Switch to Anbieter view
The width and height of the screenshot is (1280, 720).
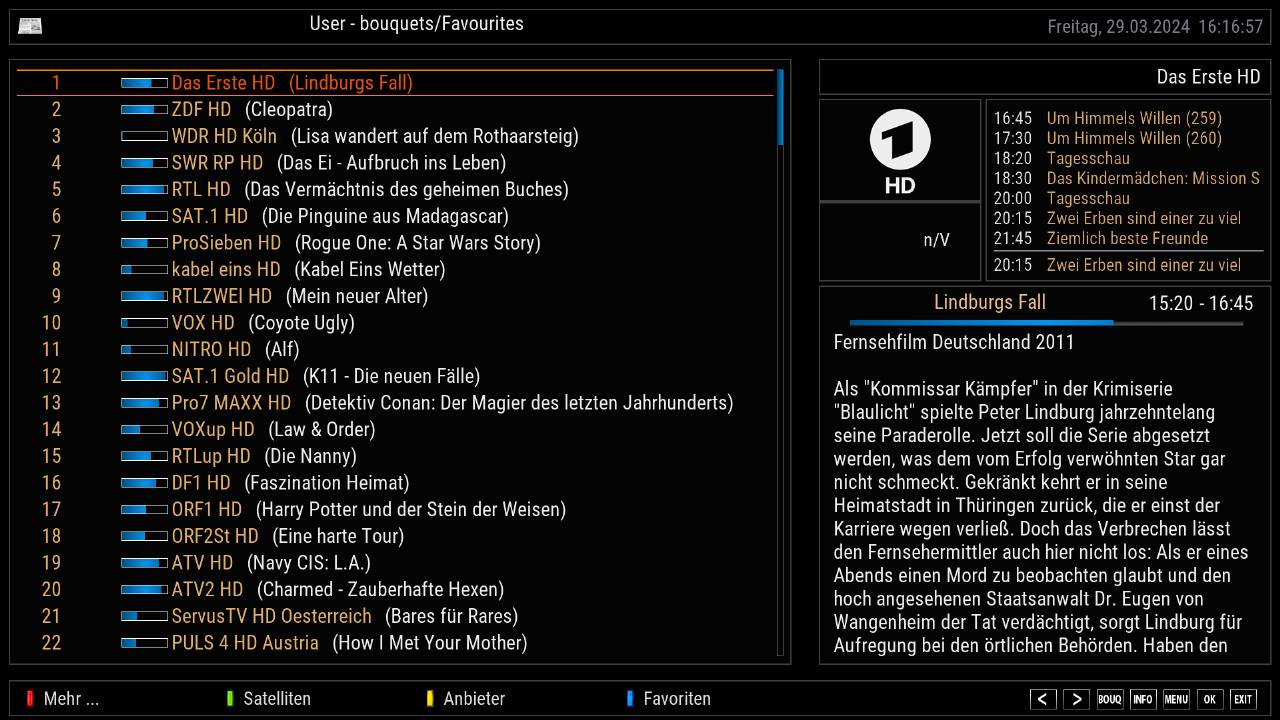tap(473, 699)
